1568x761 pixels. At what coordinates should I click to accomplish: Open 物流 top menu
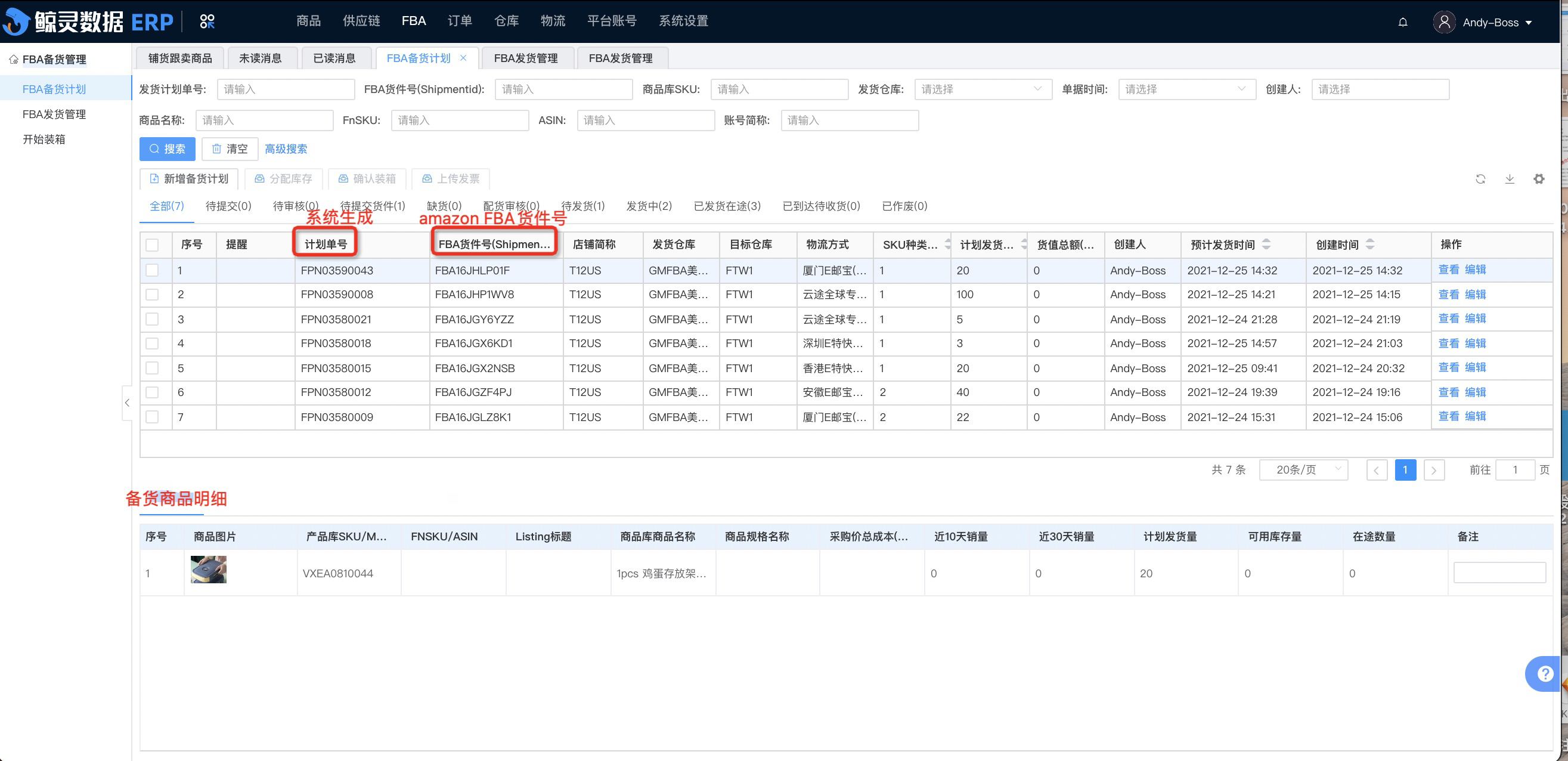coord(553,21)
